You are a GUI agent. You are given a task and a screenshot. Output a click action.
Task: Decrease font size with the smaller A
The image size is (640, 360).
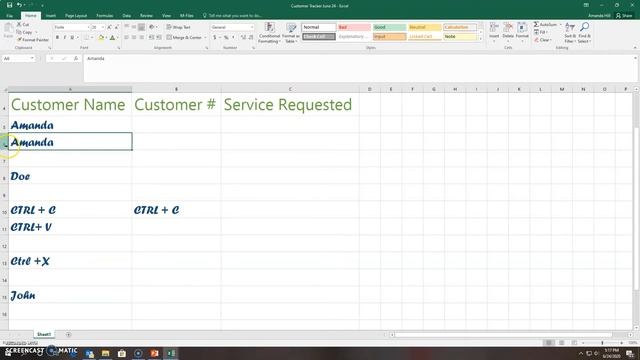[x=116, y=27]
